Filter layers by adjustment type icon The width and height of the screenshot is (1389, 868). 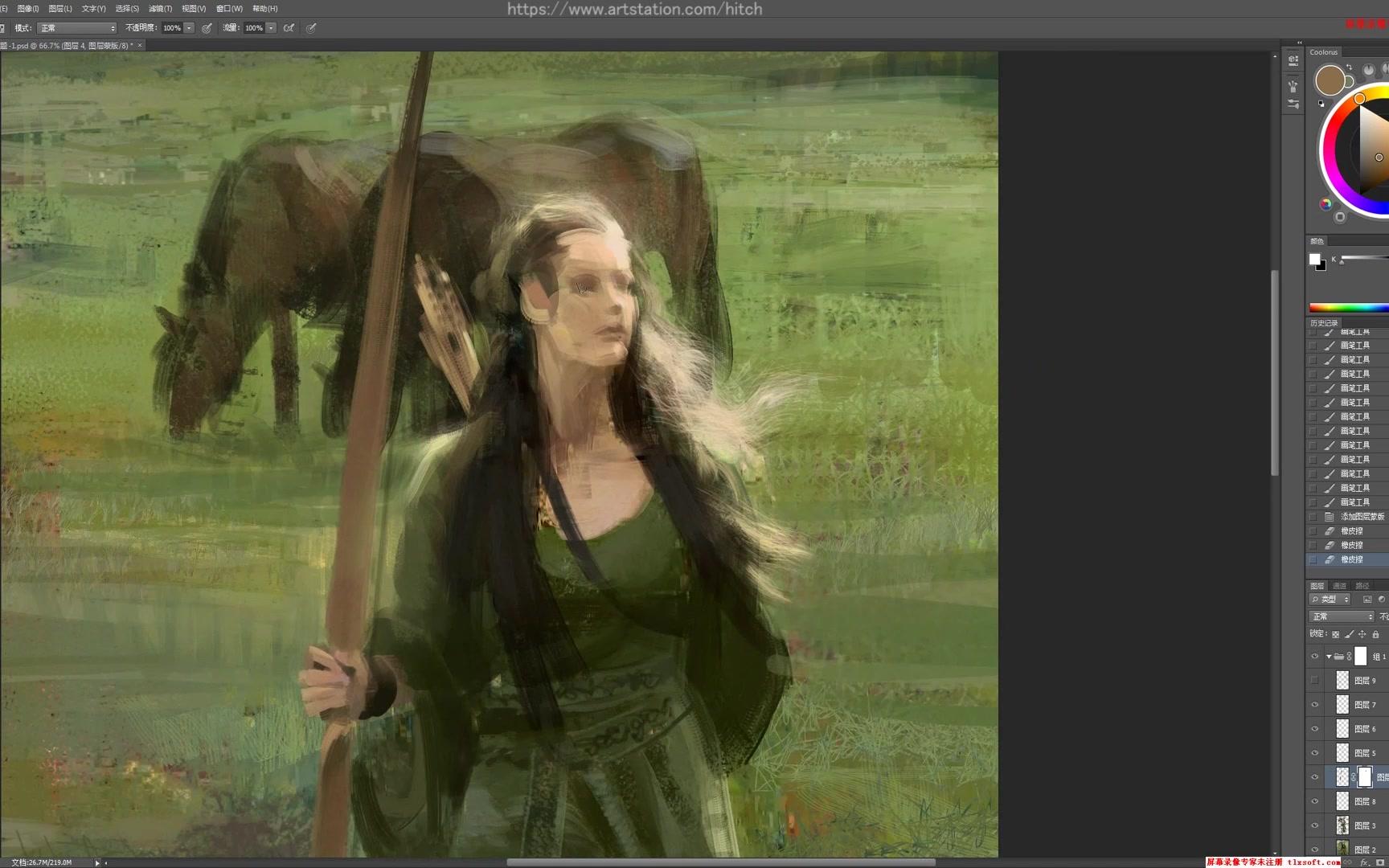coord(1382,600)
